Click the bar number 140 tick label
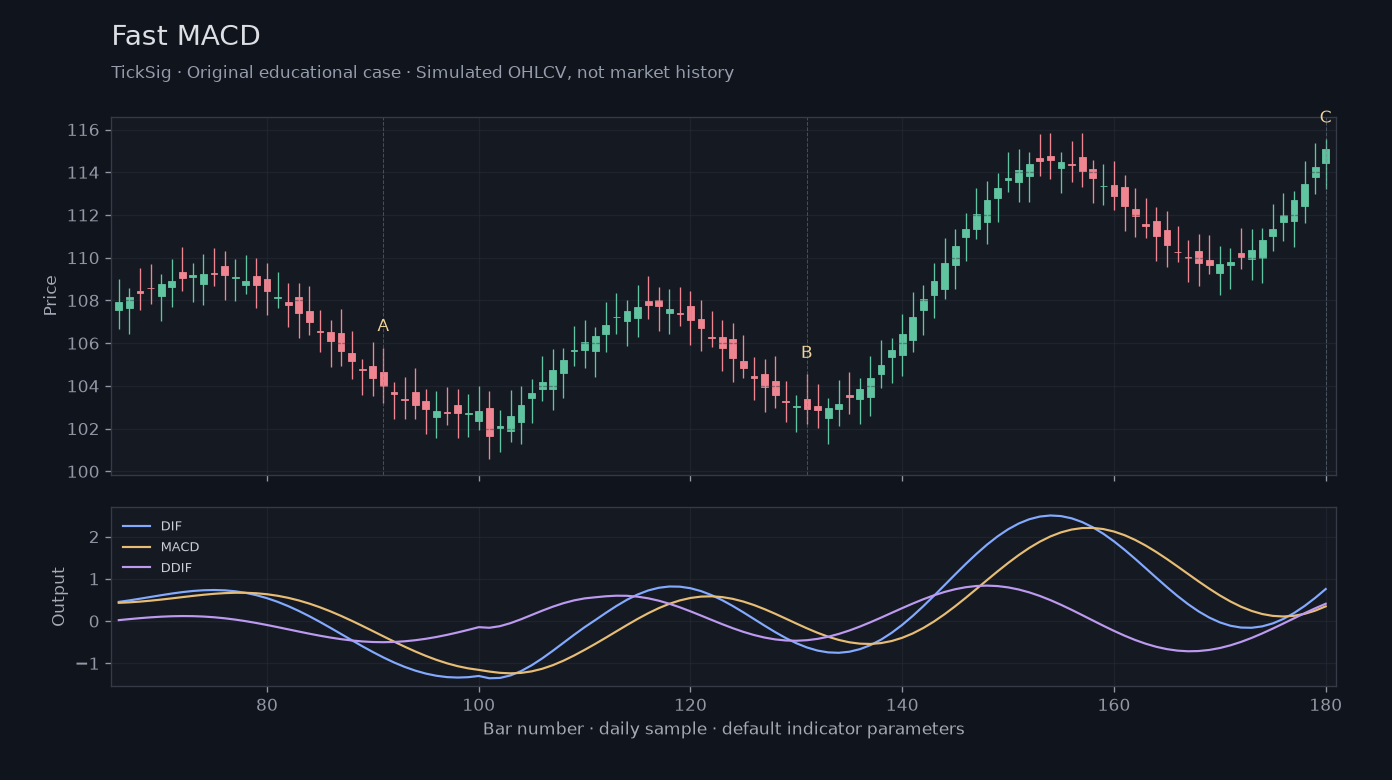Viewport: 1392px width, 780px height. 902,704
